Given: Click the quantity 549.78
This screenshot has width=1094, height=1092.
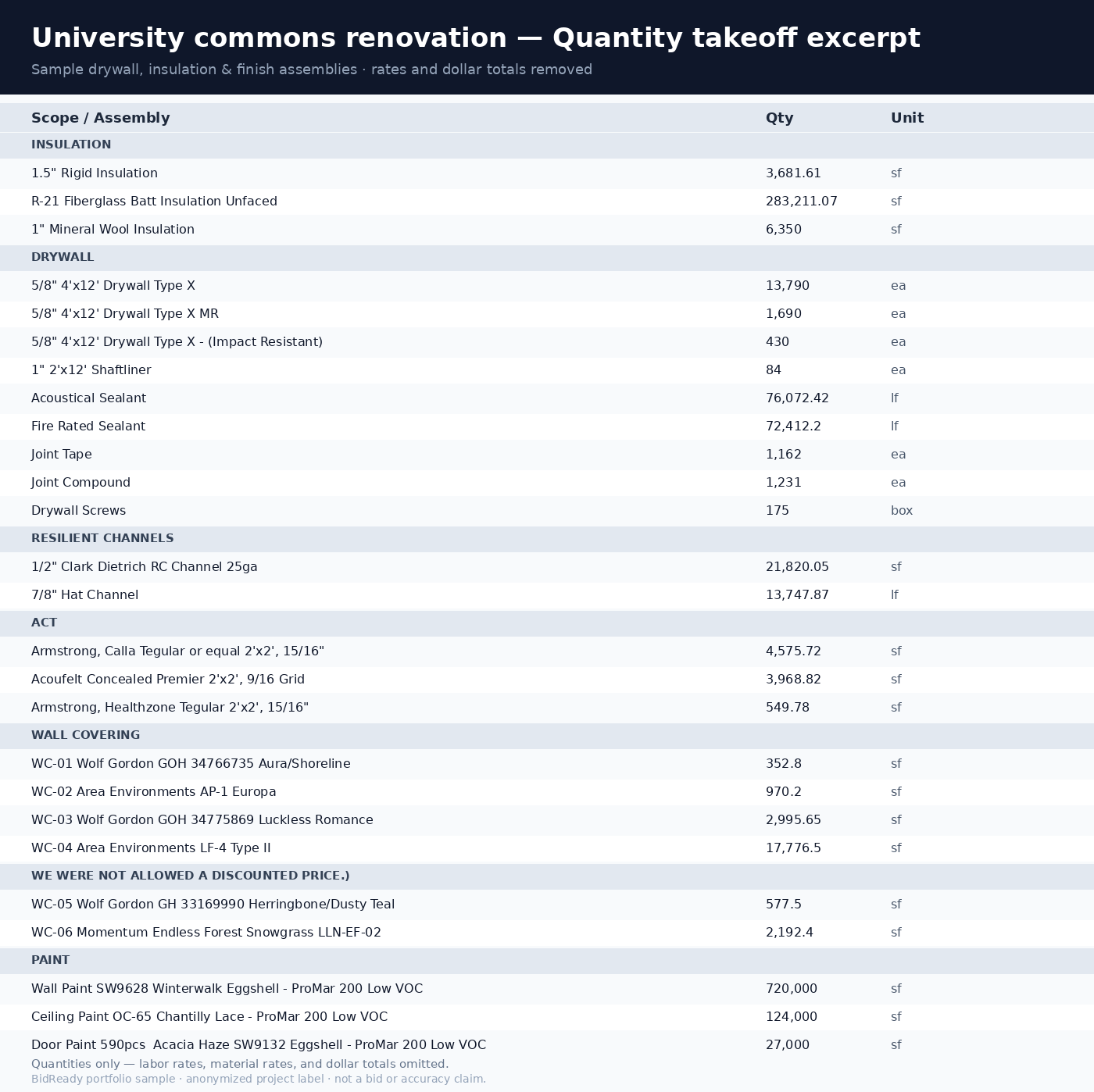Looking at the screenshot, I should click(x=788, y=708).
